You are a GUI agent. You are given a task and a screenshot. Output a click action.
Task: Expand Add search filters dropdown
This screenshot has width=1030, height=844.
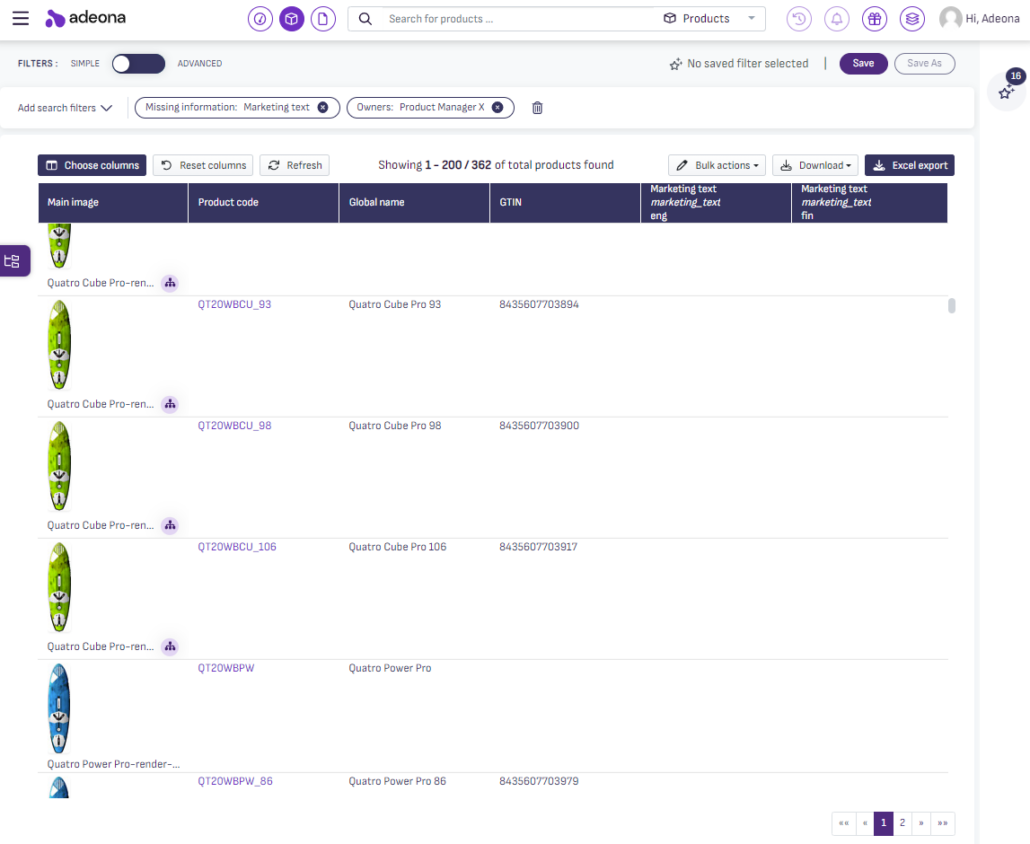[x=65, y=108]
